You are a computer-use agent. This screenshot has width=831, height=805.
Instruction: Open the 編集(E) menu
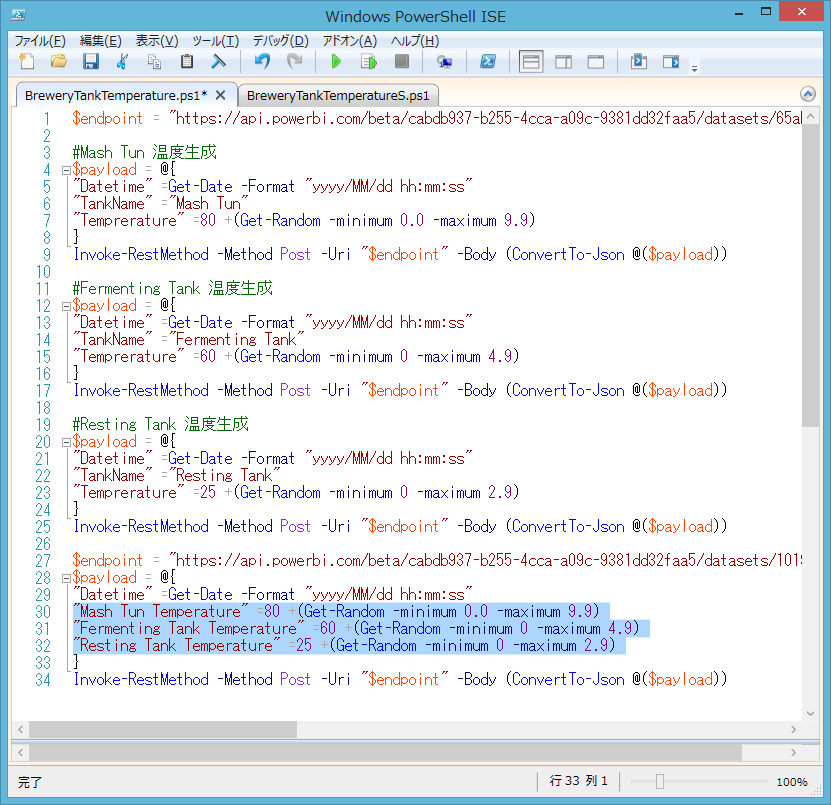pyautogui.click(x=101, y=41)
